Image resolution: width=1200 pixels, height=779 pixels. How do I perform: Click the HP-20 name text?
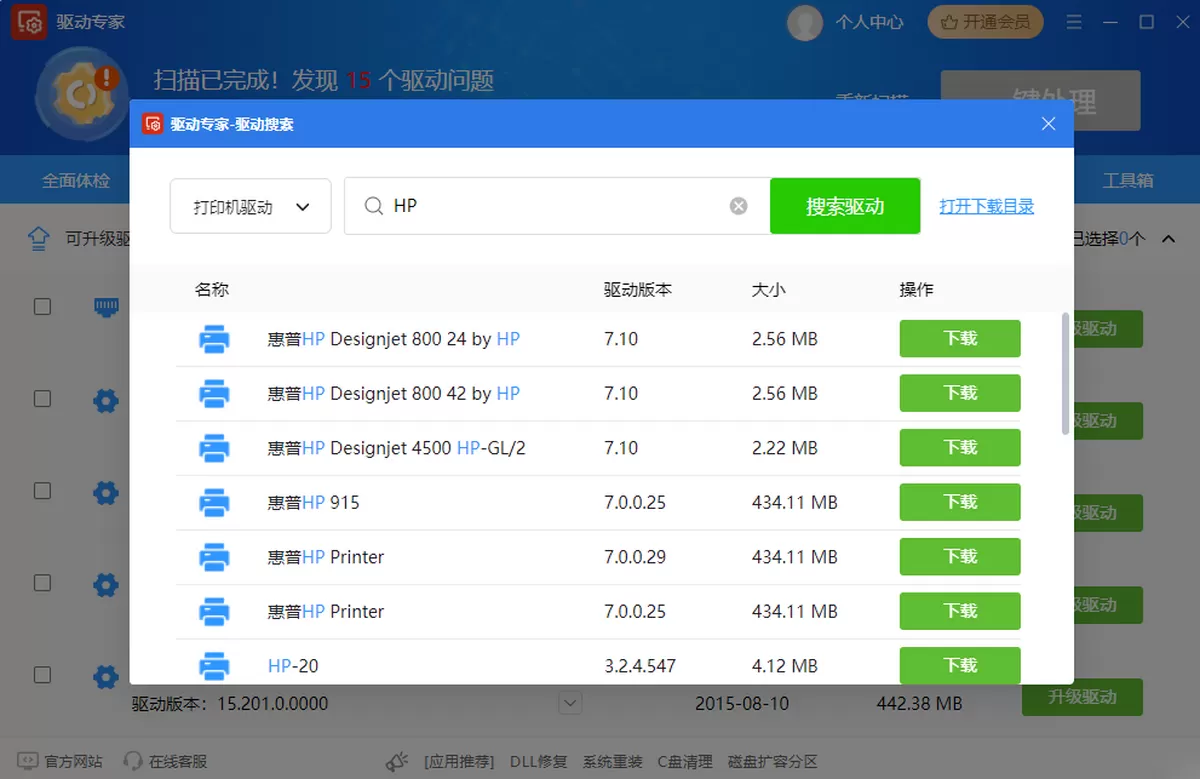293,665
